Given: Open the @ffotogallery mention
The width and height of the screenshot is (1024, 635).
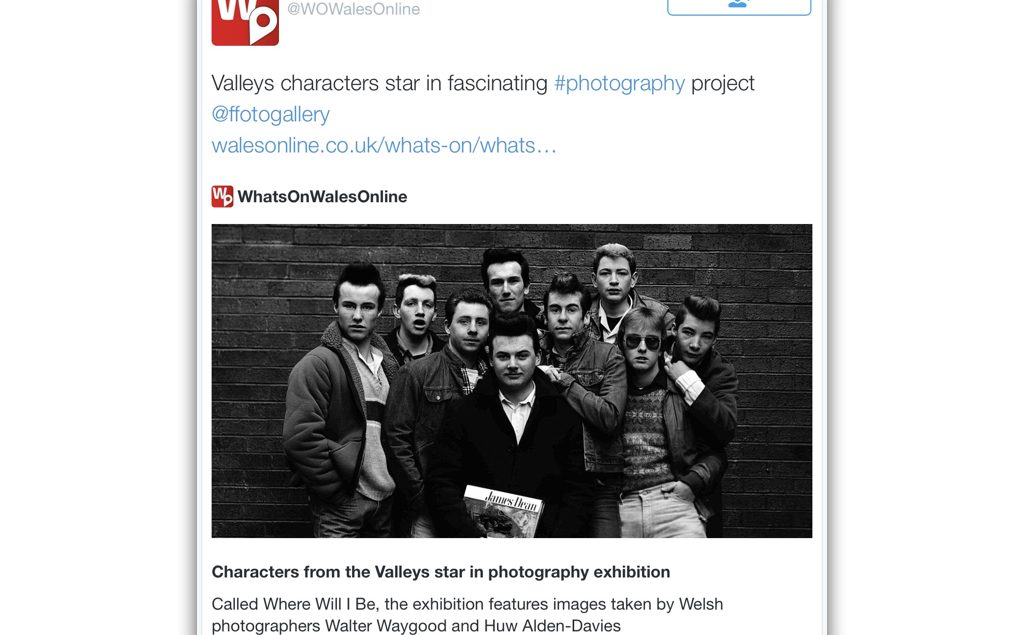Looking at the screenshot, I should coord(270,114).
